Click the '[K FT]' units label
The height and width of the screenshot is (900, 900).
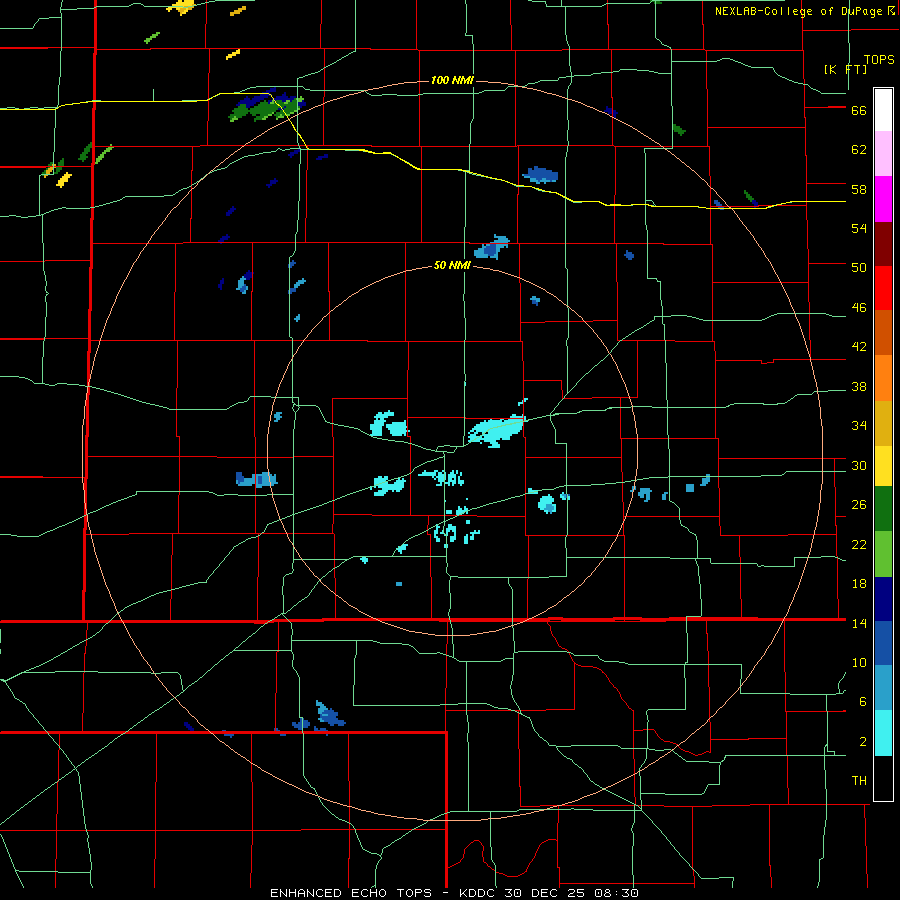click(845, 69)
